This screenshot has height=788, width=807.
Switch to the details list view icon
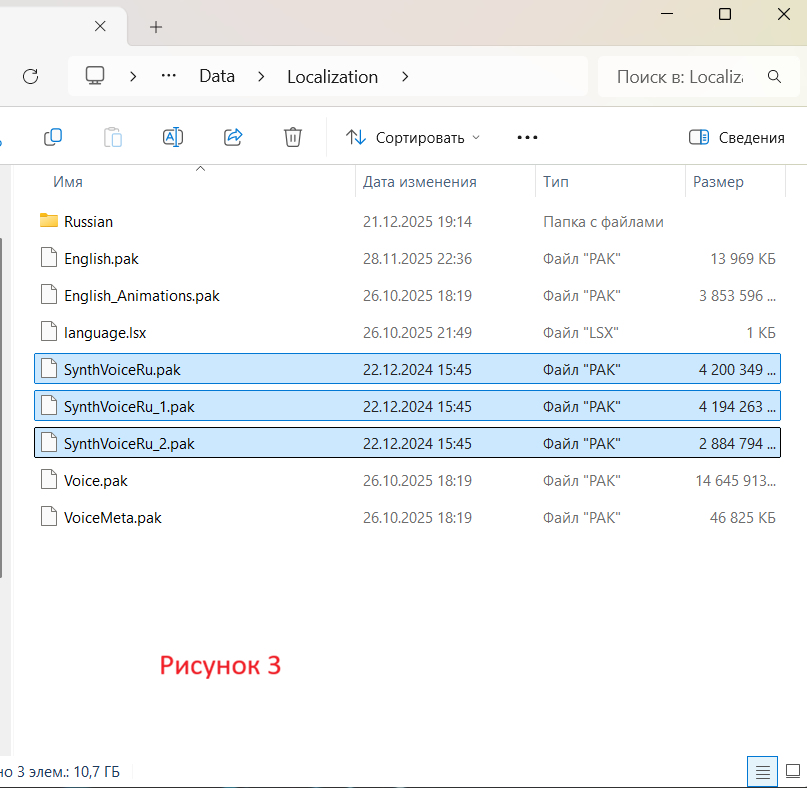[x=763, y=771]
